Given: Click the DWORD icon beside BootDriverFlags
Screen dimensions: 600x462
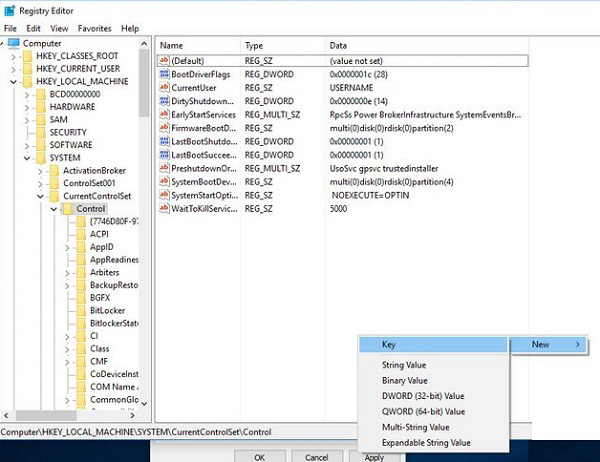Looking at the screenshot, I should pos(164,74).
